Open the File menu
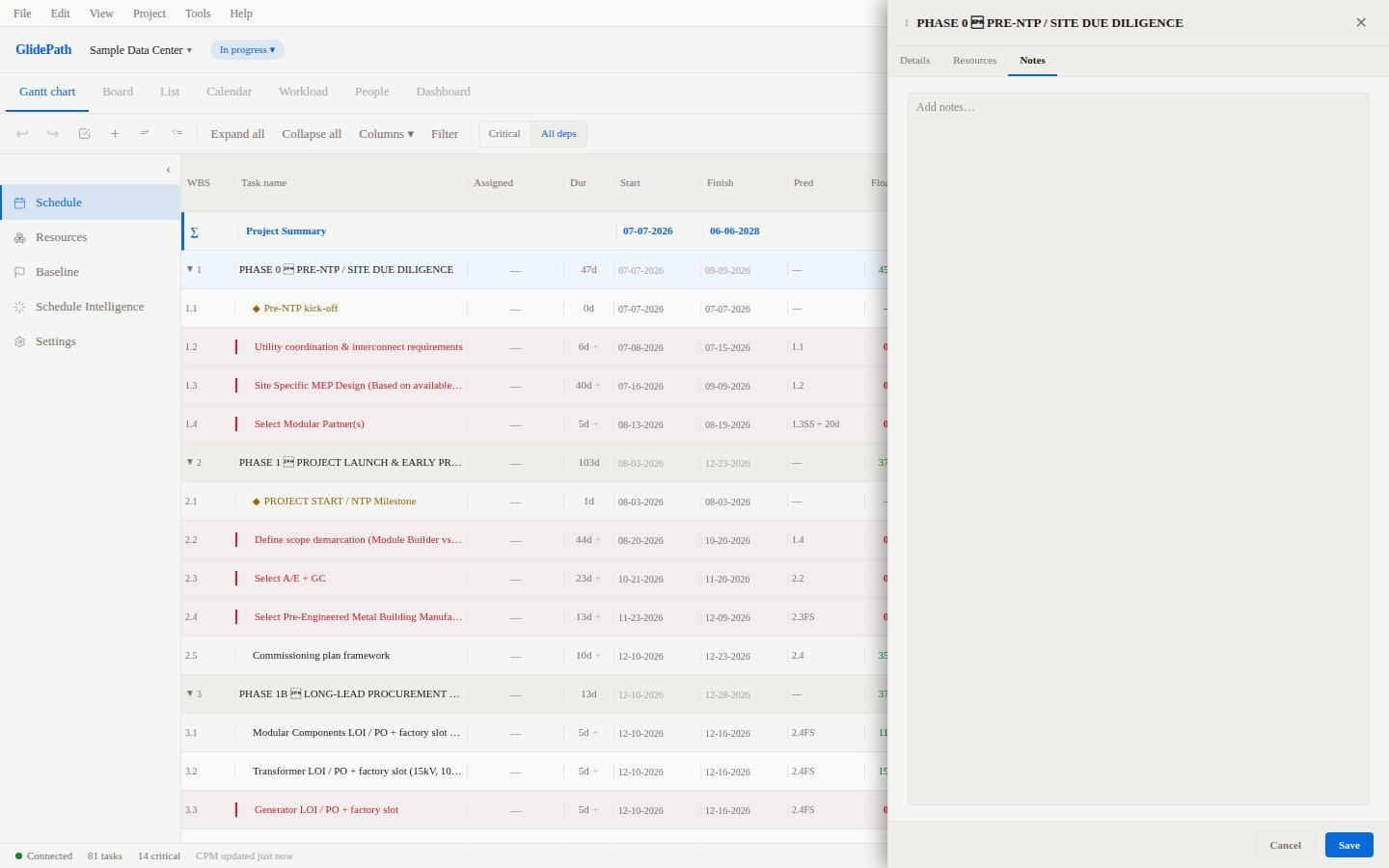 [x=22, y=14]
